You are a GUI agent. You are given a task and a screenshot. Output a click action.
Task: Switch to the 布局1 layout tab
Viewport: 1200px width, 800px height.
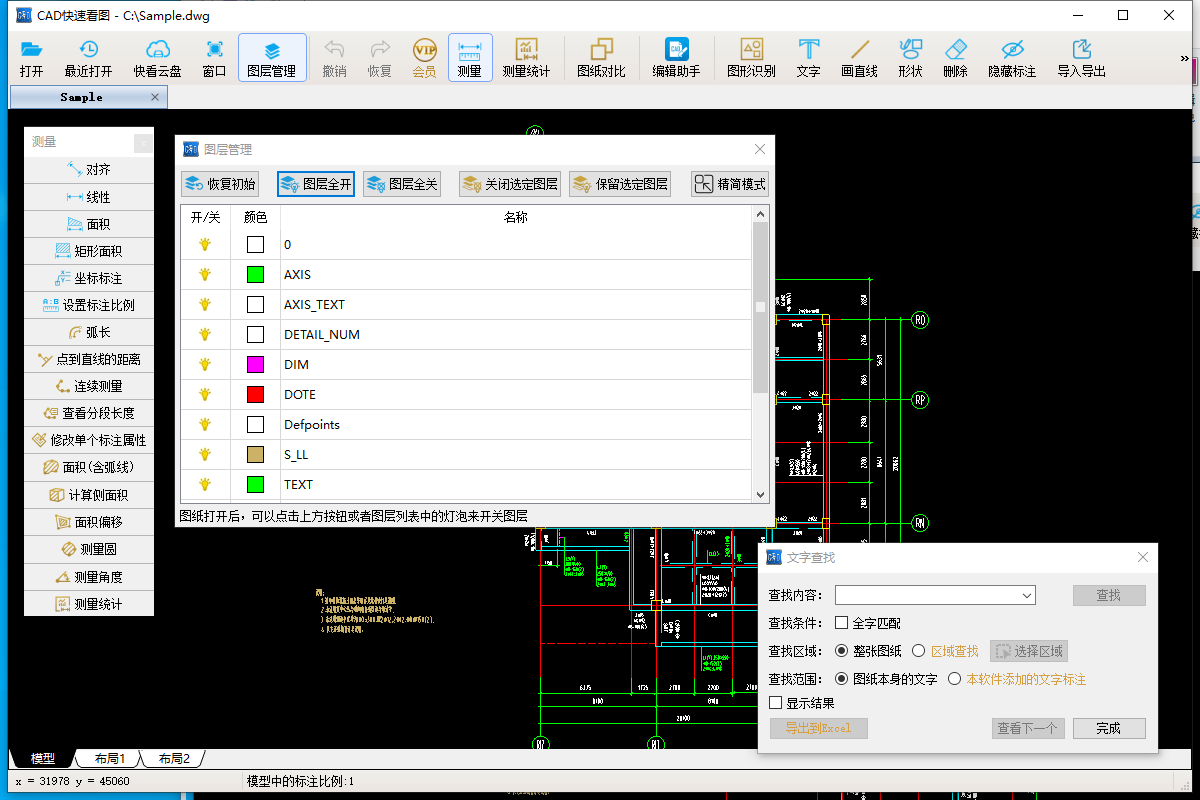110,759
